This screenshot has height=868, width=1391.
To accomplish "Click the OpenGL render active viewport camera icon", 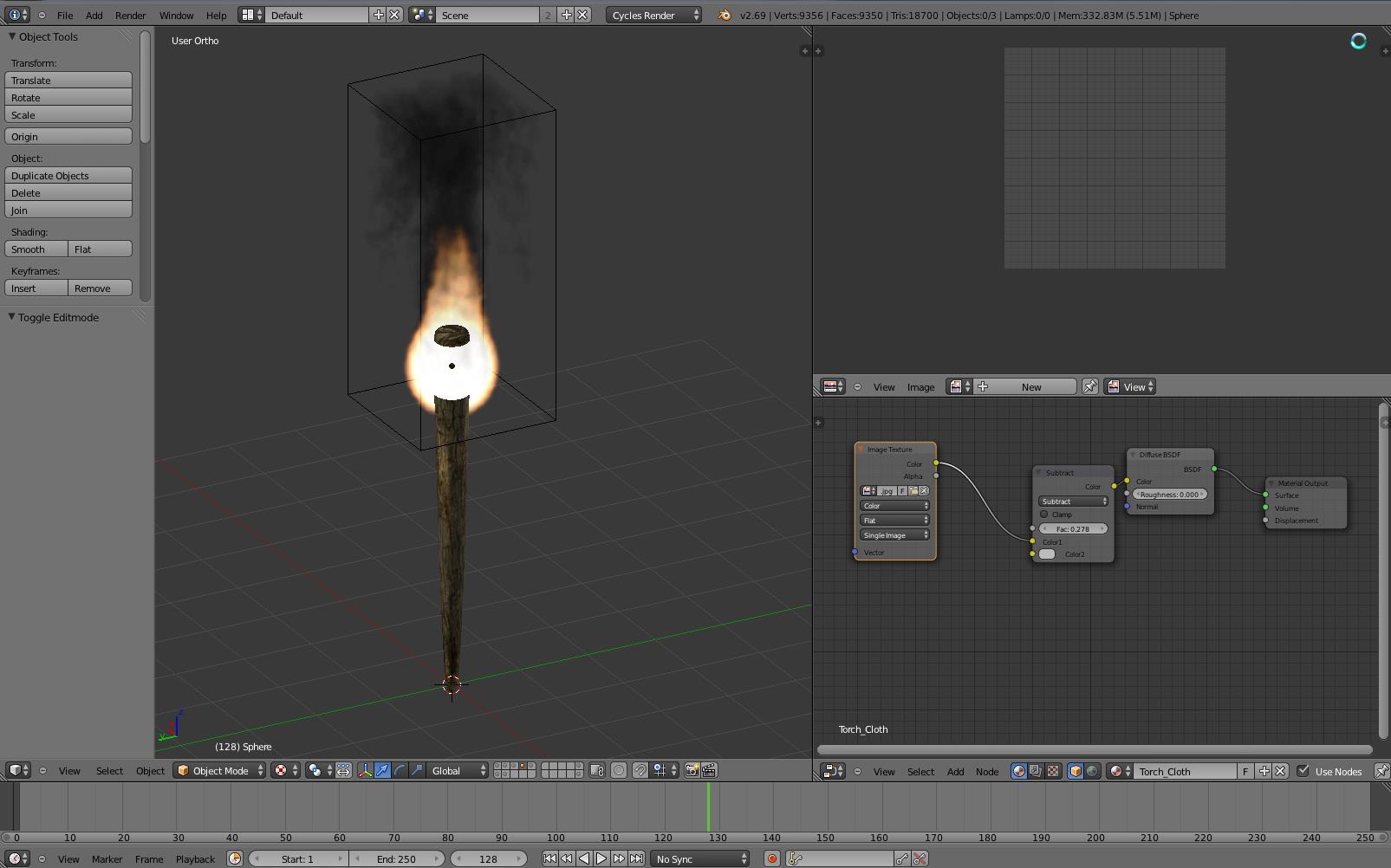I will (x=692, y=770).
